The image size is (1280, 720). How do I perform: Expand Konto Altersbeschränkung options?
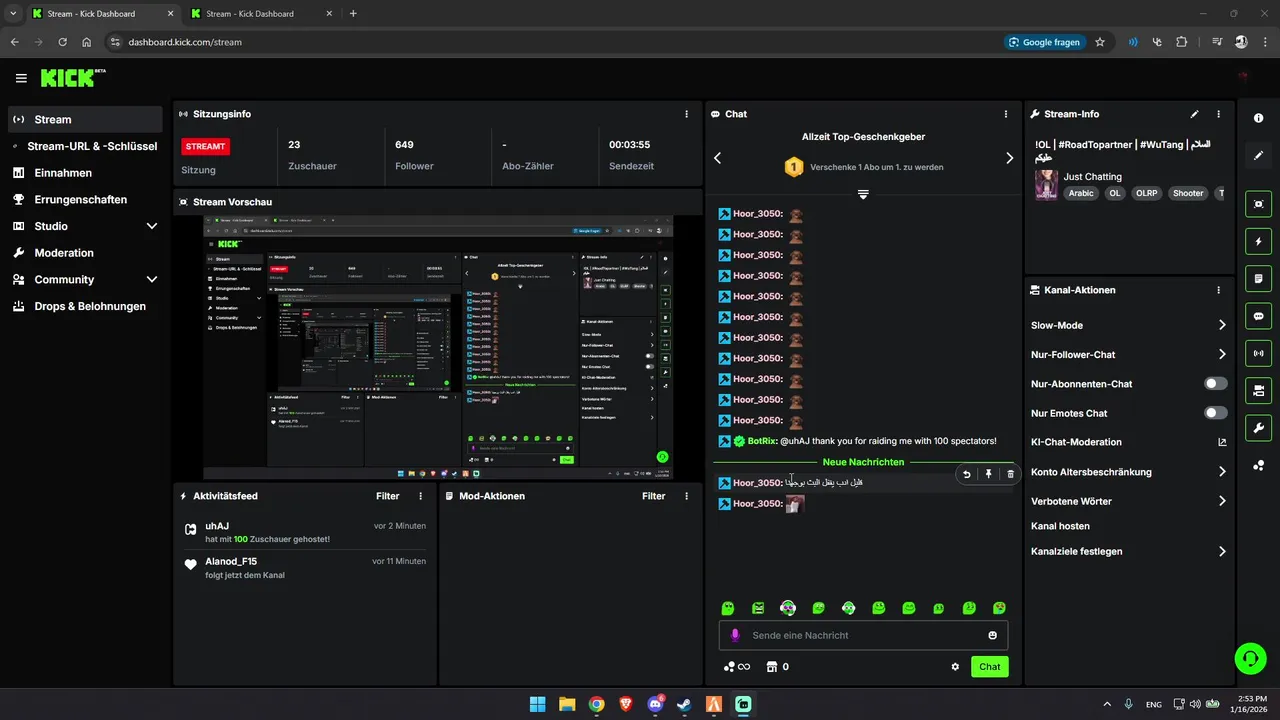coord(1222,472)
